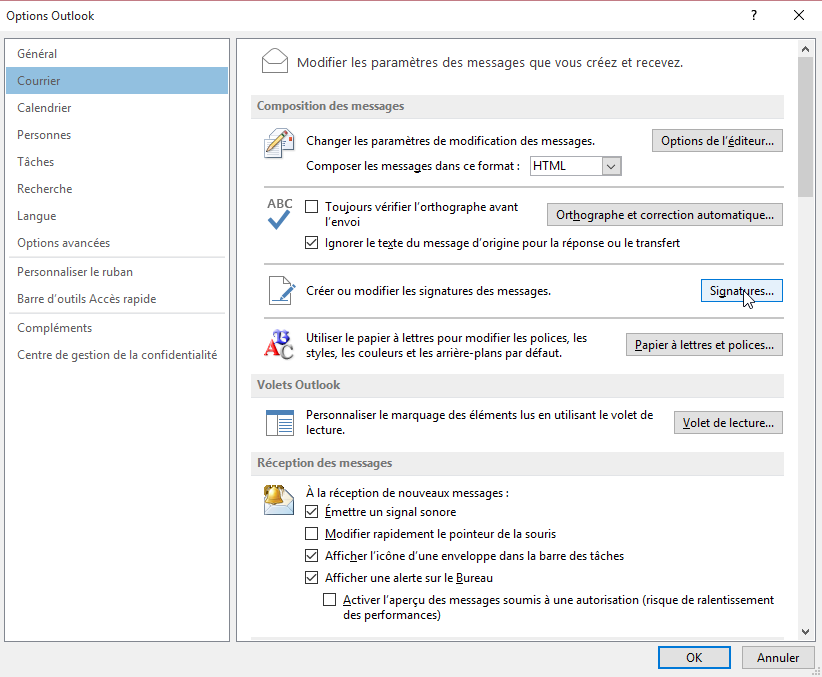Click the Signatures button

click(741, 291)
